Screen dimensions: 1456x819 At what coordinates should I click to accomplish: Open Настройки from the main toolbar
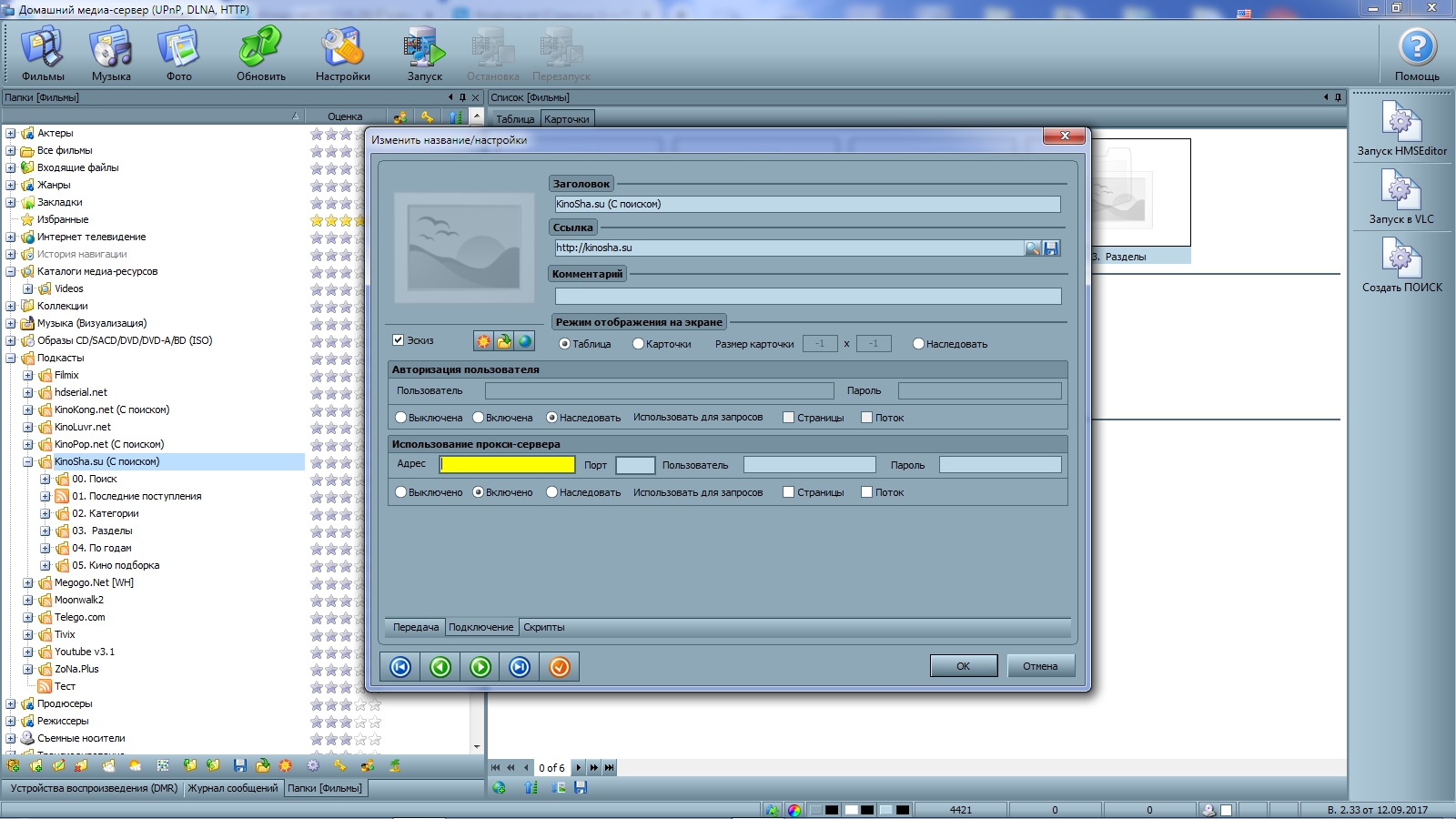click(342, 53)
